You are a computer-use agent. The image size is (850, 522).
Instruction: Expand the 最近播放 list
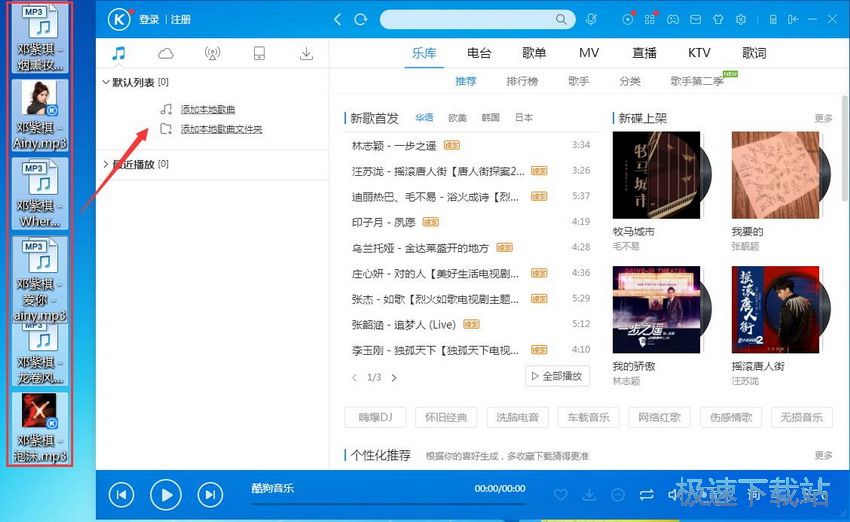106,164
